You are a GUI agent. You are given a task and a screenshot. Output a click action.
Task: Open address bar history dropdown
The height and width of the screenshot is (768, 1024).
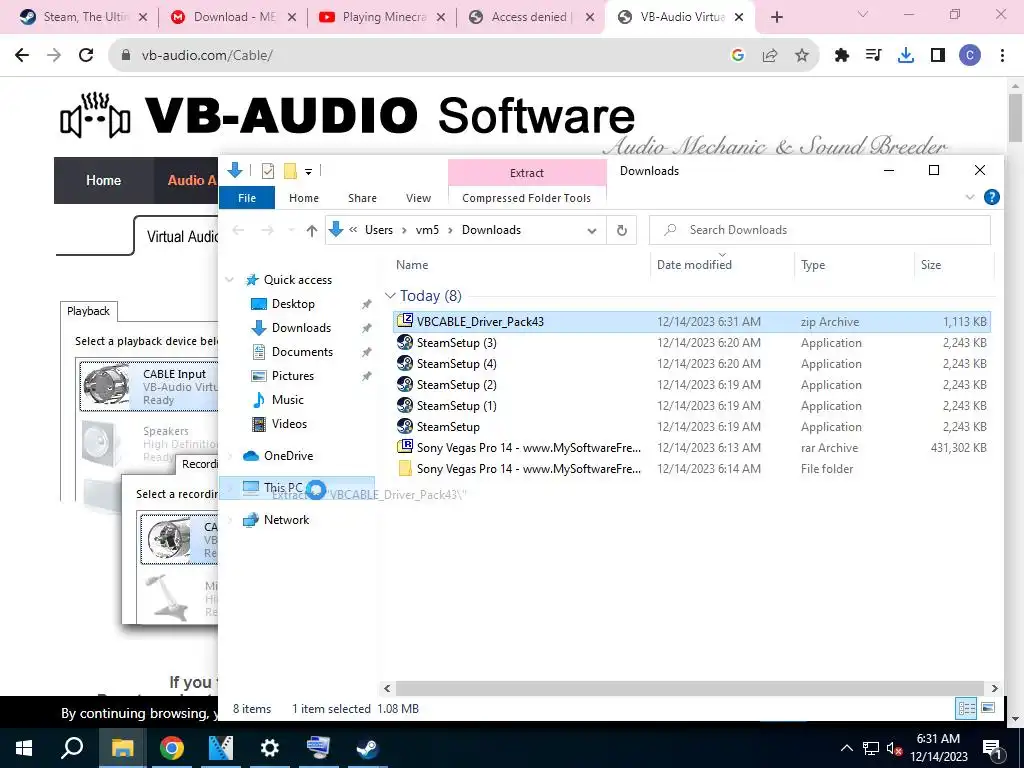coord(592,231)
